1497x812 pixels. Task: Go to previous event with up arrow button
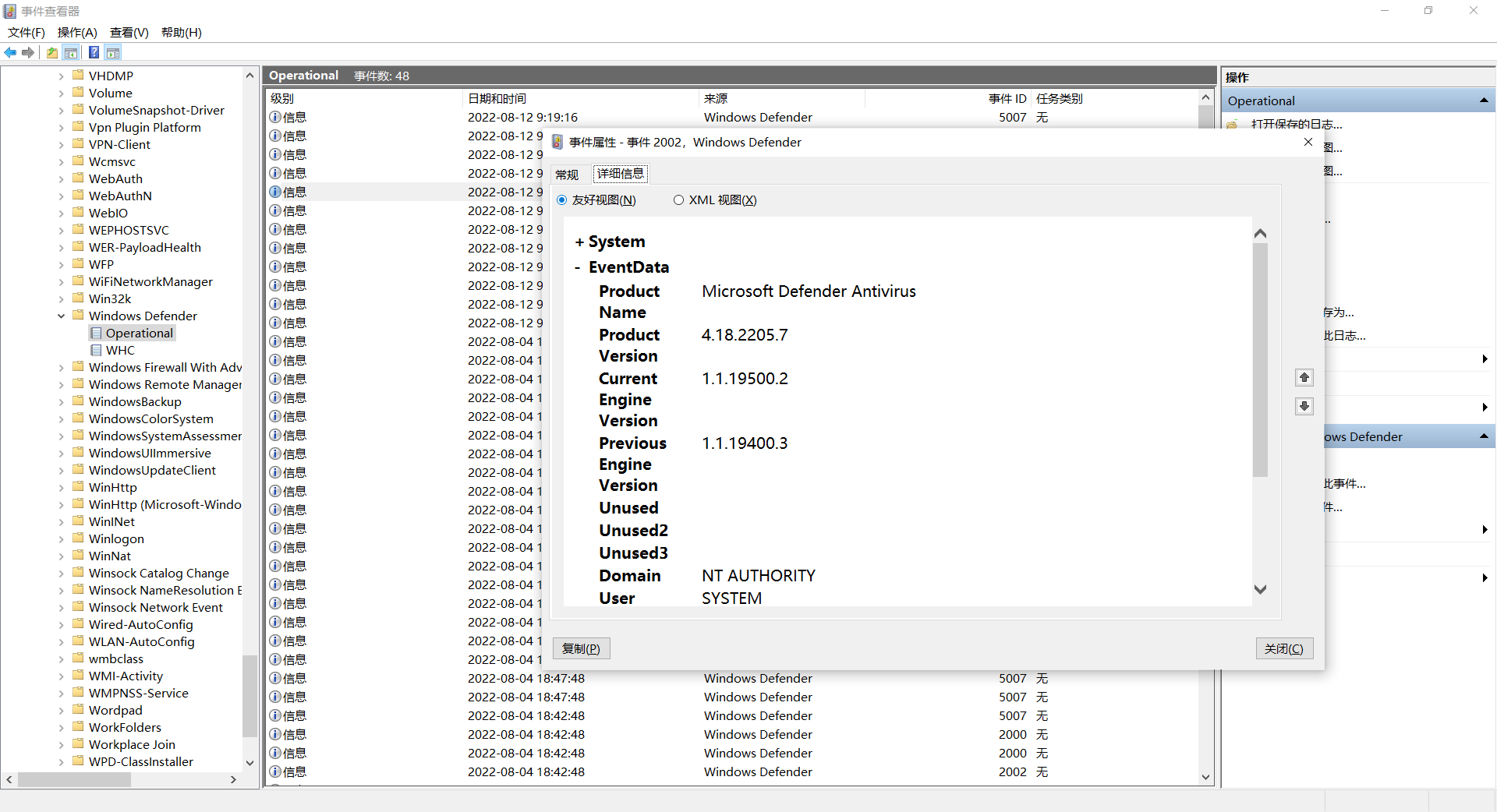(1304, 378)
